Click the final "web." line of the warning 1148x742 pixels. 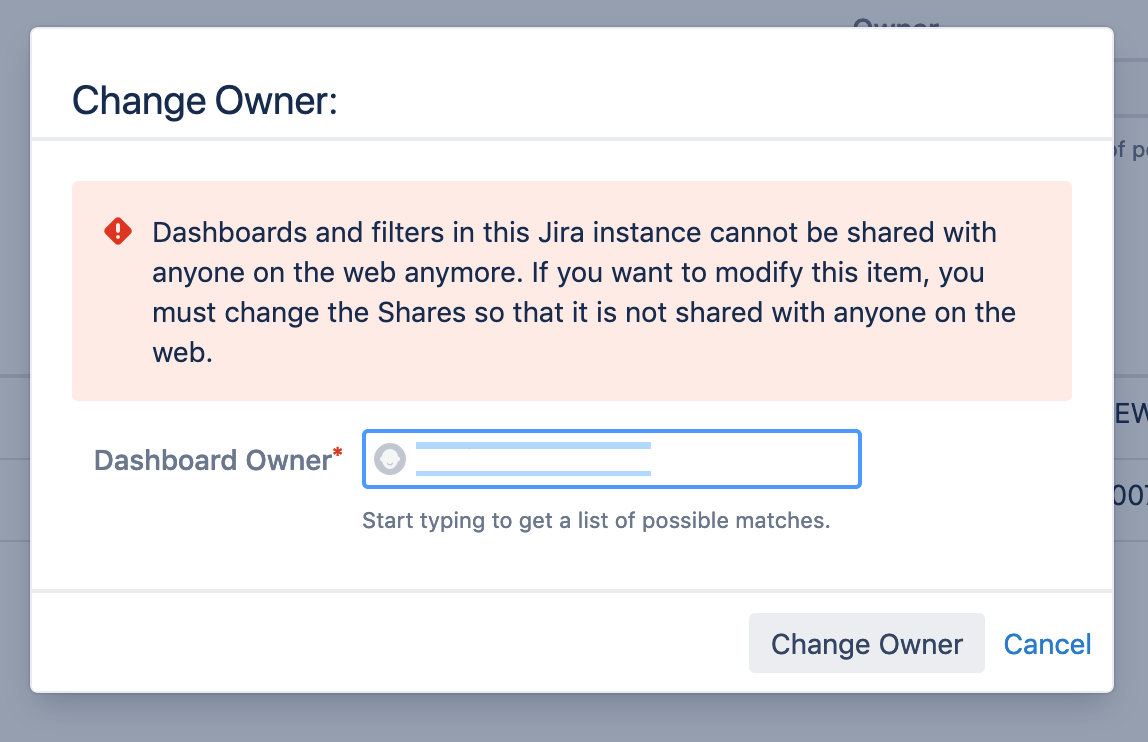pyautogui.click(x=182, y=353)
